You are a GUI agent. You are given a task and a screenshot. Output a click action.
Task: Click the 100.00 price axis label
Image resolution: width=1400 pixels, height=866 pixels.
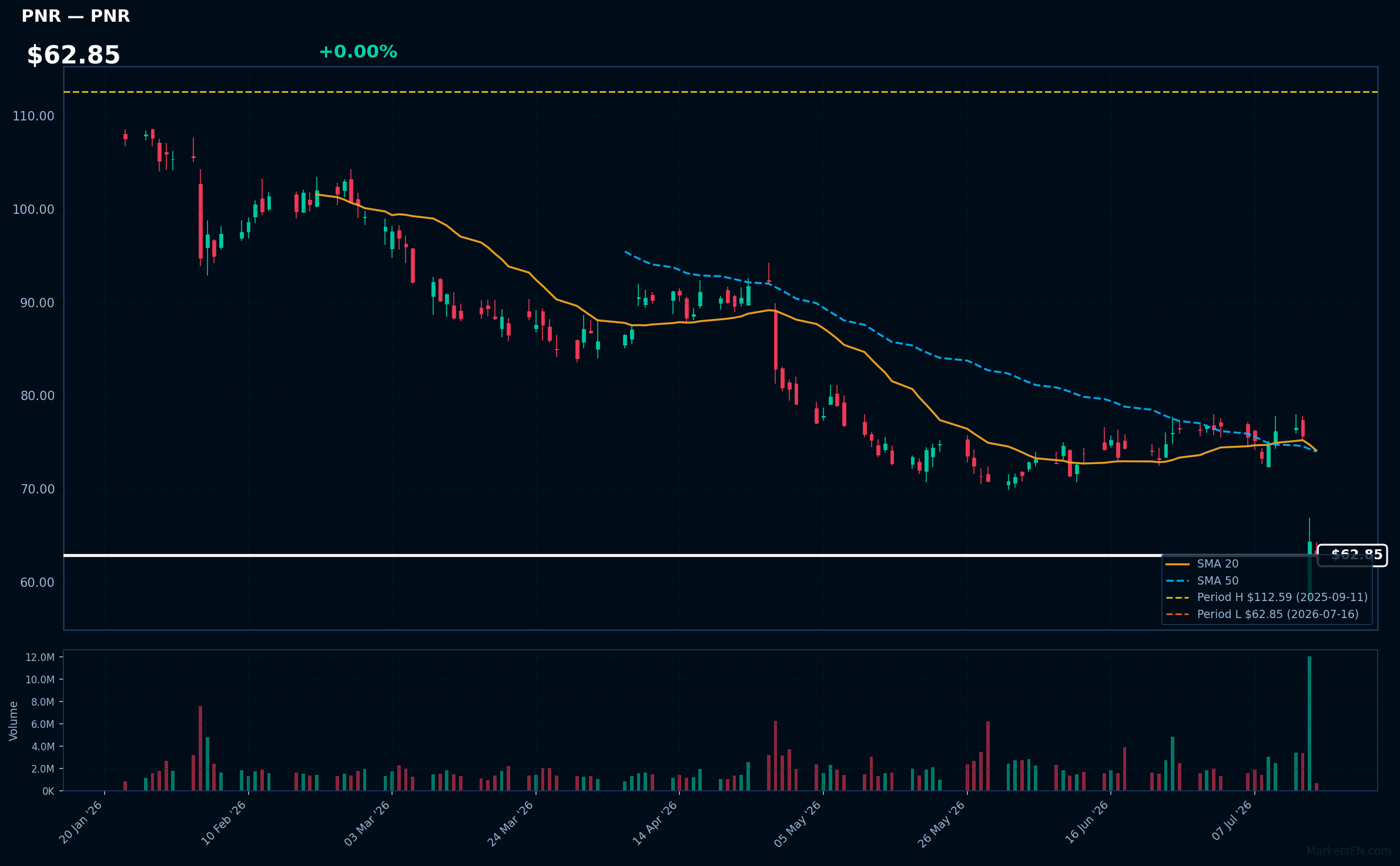tap(34, 210)
